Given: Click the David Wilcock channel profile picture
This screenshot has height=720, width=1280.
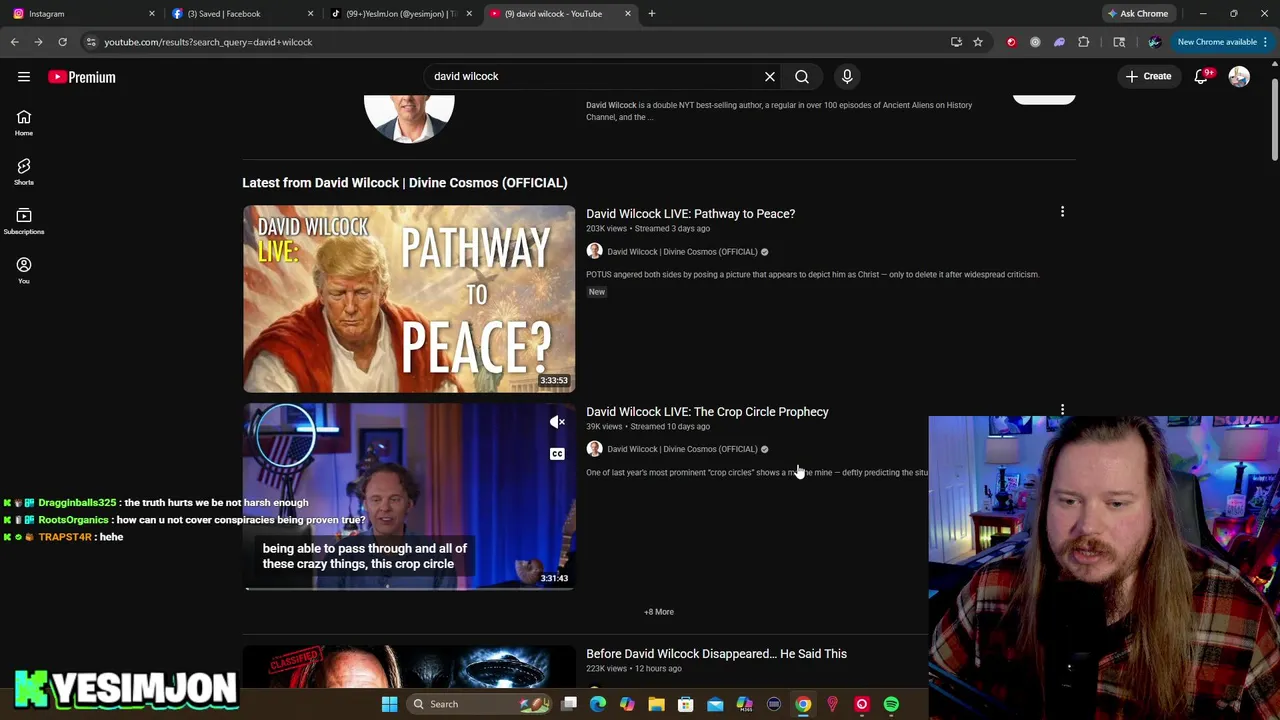Looking at the screenshot, I should pyautogui.click(x=409, y=118).
